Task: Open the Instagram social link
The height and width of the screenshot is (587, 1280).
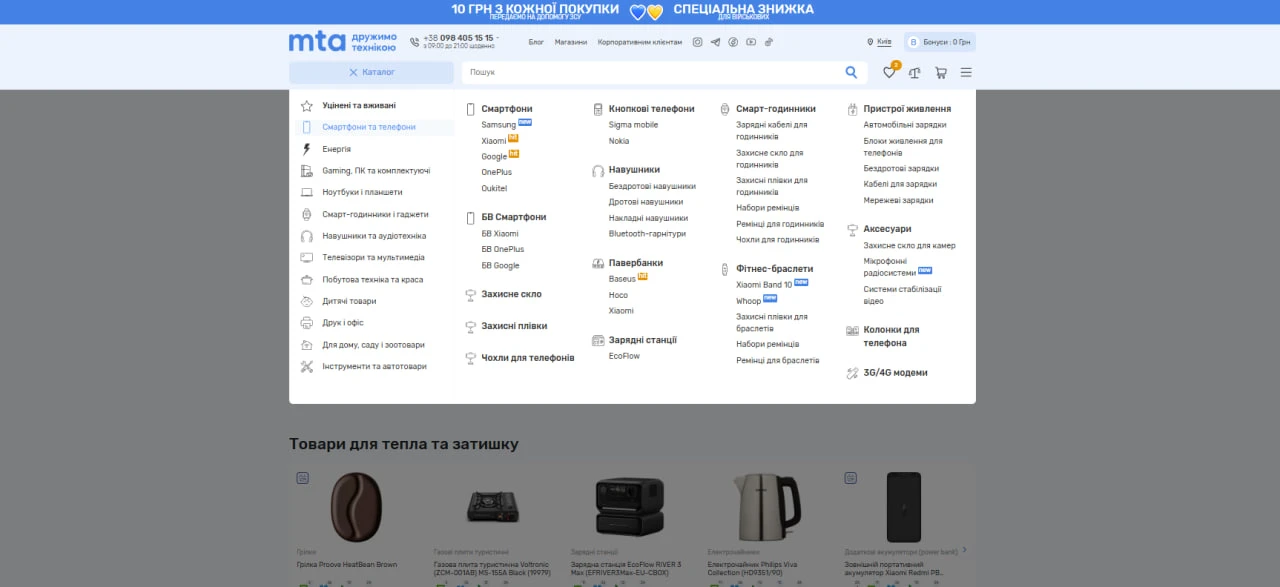Action: tap(698, 42)
